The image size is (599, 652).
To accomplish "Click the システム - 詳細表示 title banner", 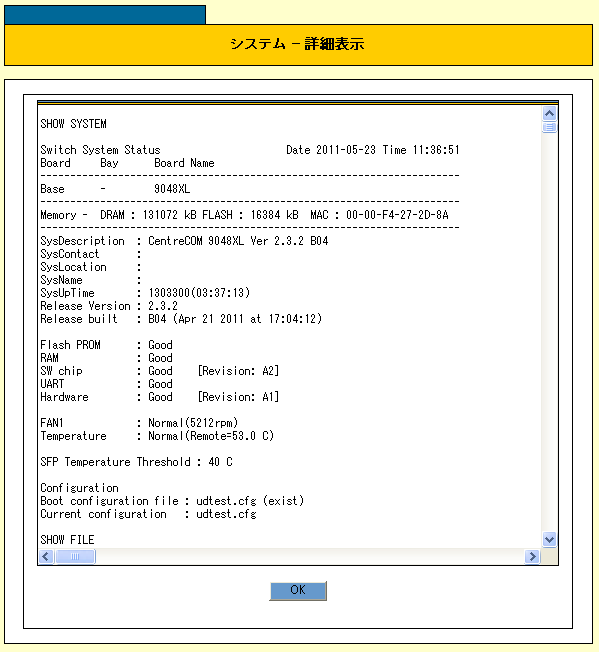I will pos(298,44).
